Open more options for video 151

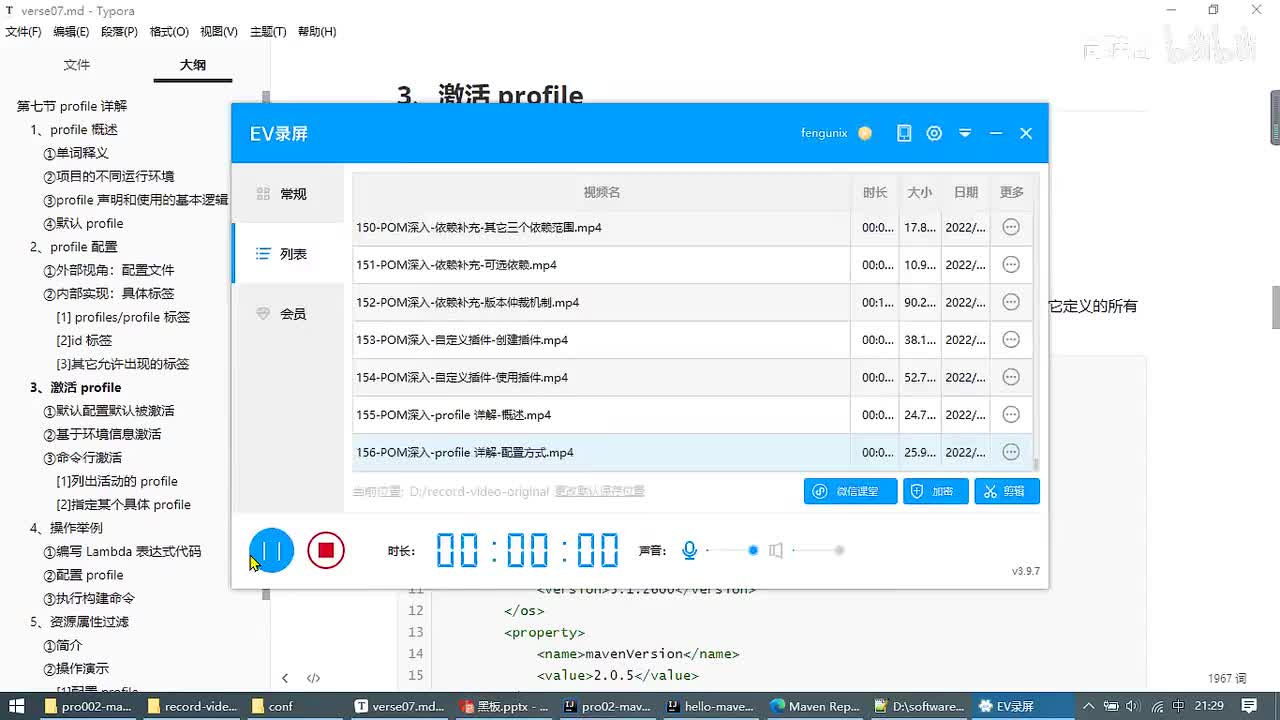point(1011,265)
